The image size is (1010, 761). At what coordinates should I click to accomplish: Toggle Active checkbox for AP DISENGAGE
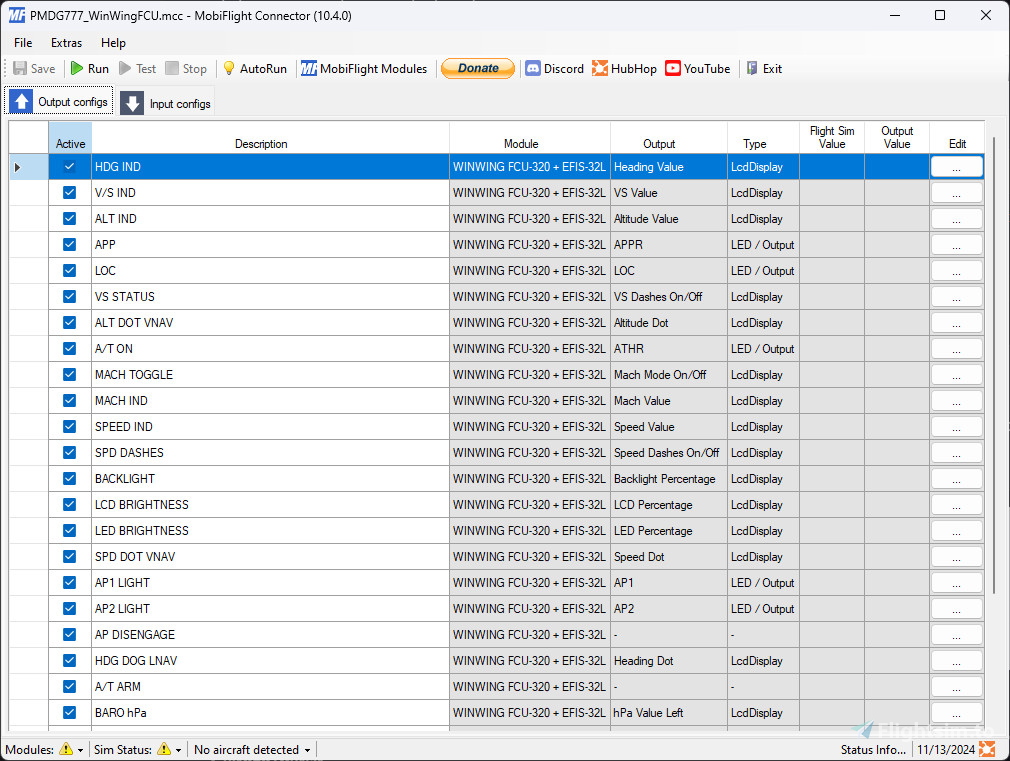(x=70, y=635)
